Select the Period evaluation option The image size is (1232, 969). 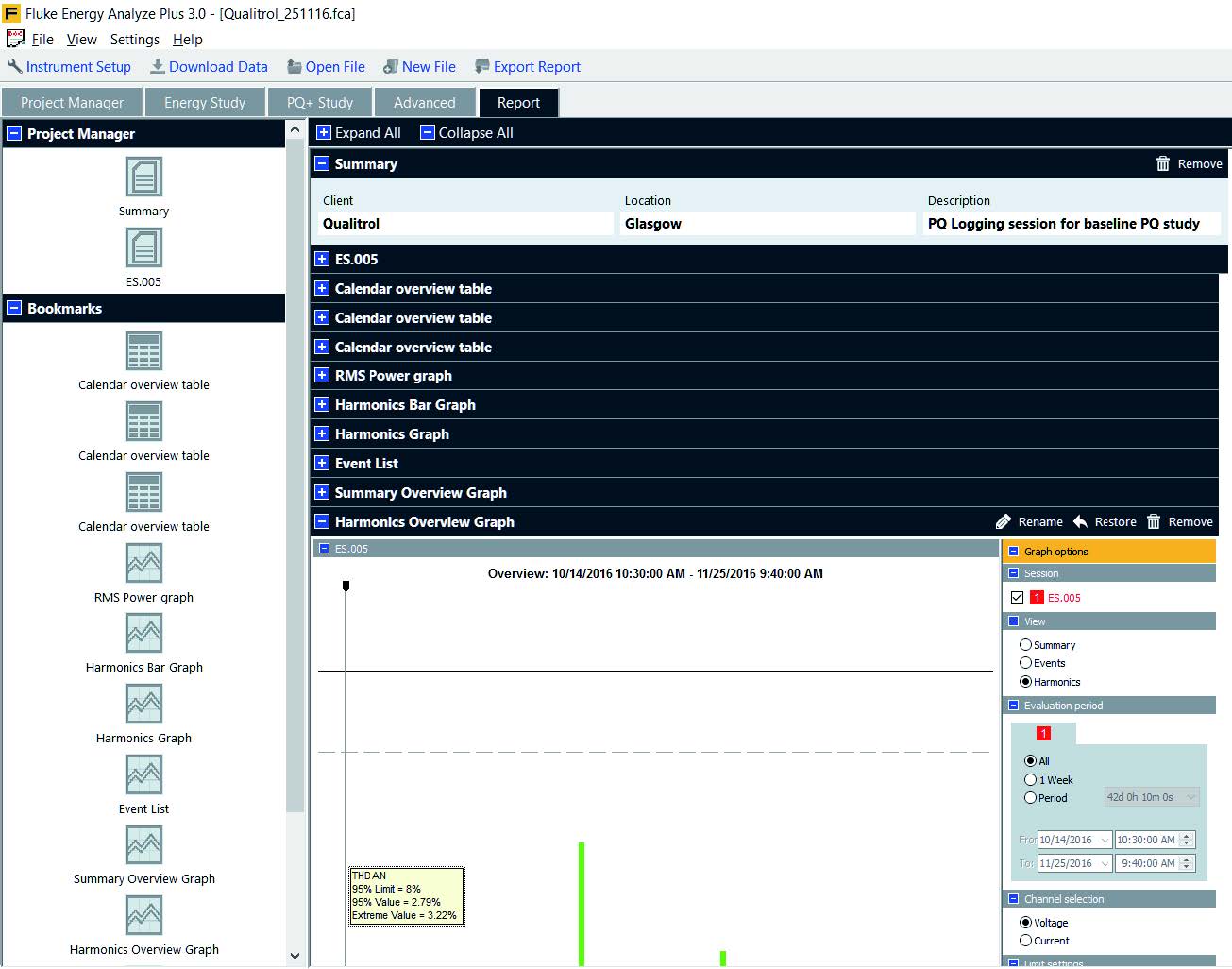pos(1030,797)
